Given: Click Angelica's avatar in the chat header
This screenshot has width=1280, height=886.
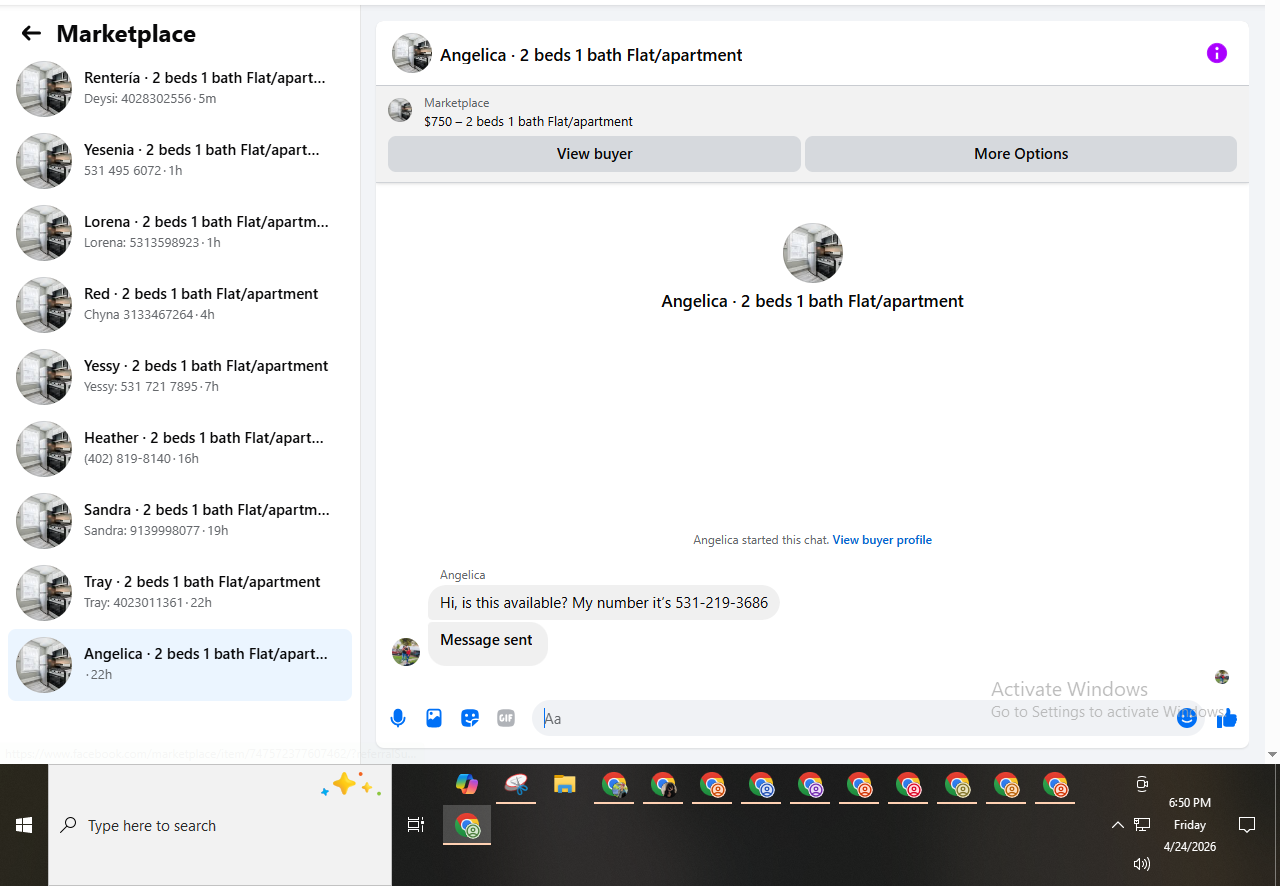Looking at the screenshot, I should pos(412,53).
